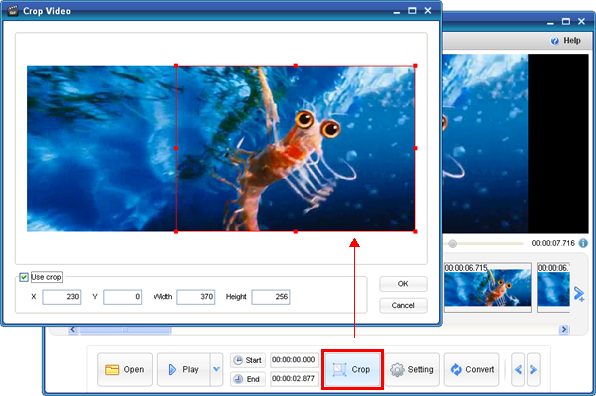Image resolution: width=596 pixels, height=396 pixels.
Task: Click the crop Width field
Action: 195,297
